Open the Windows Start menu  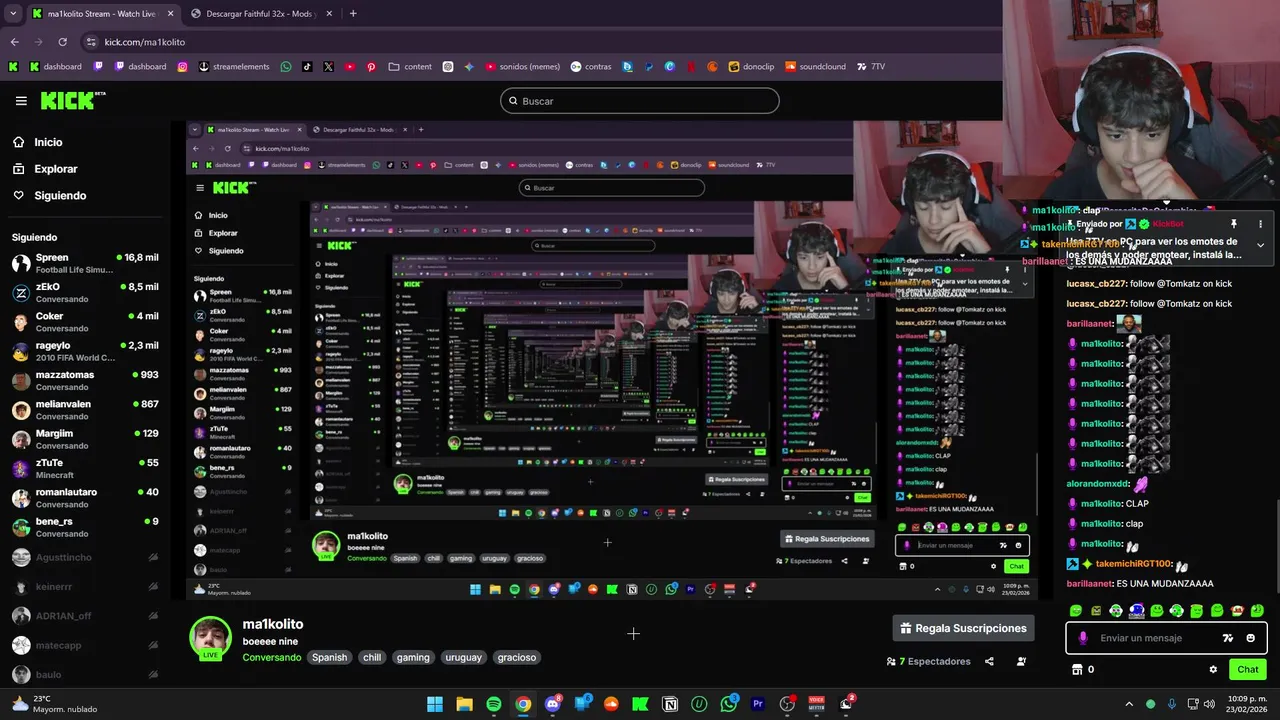[x=435, y=704]
